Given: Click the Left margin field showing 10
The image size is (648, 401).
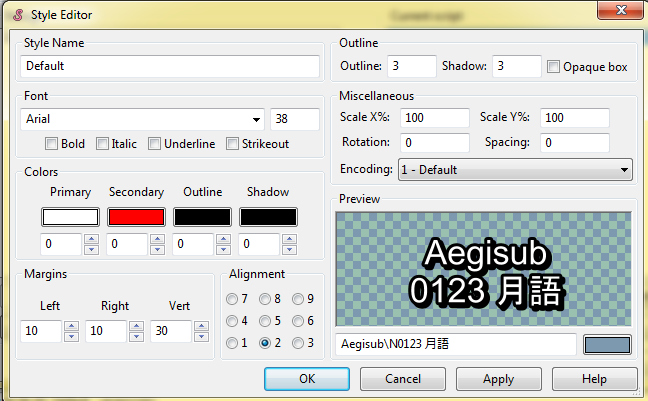Looking at the screenshot, I should [41, 331].
